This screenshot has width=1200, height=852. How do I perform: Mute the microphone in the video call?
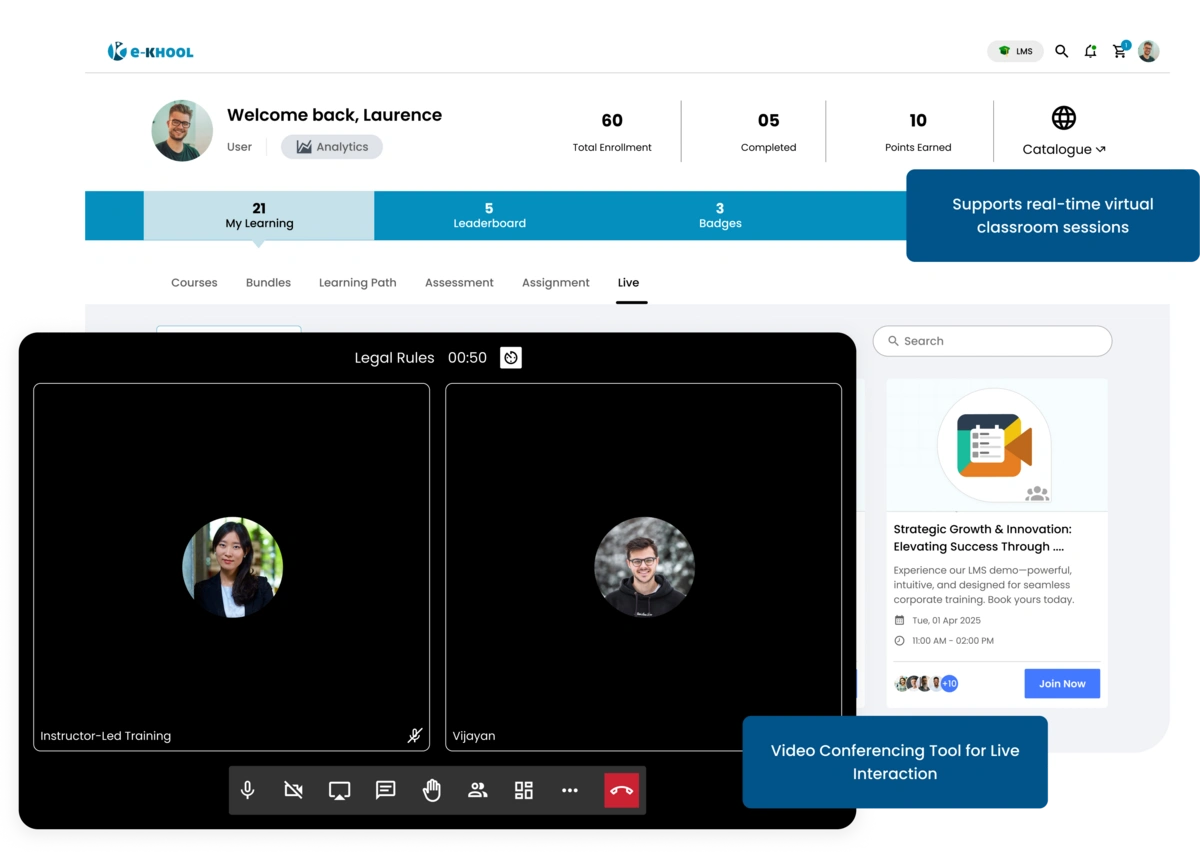pyautogui.click(x=247, y=790)
